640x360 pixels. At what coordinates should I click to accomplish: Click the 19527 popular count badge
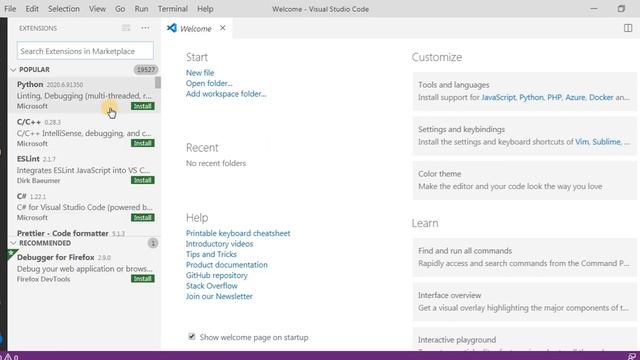click(146, 70)
